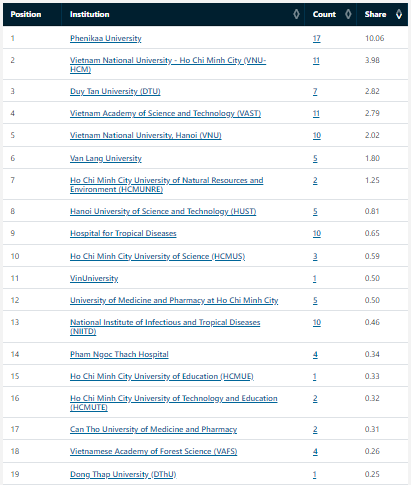Screen dimensions: 415x485
Task: Open Van Lang University page
Action: pos(106,158)
